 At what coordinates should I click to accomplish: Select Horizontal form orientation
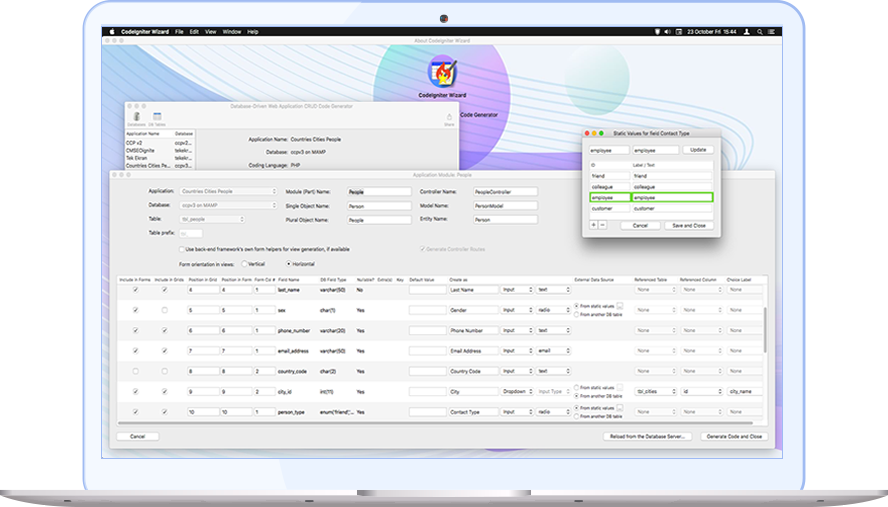point(288,264)
